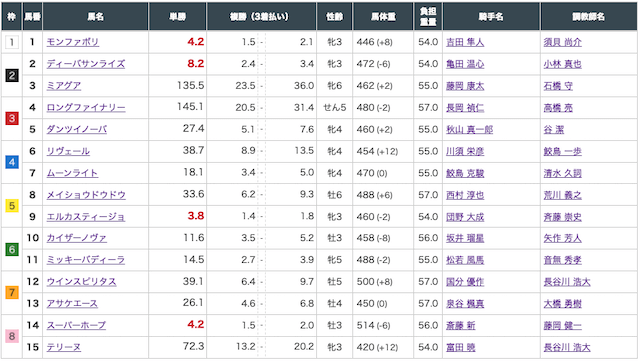The width and height of the screenshot is (640, 361).
Task: Select the red frame 3 box
Action: point(12,118)
